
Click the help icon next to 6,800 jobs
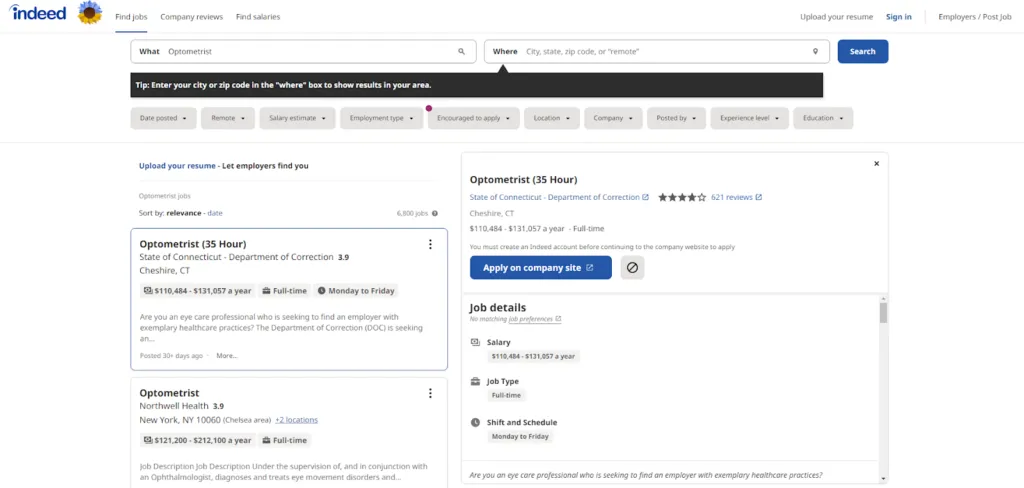435,213
